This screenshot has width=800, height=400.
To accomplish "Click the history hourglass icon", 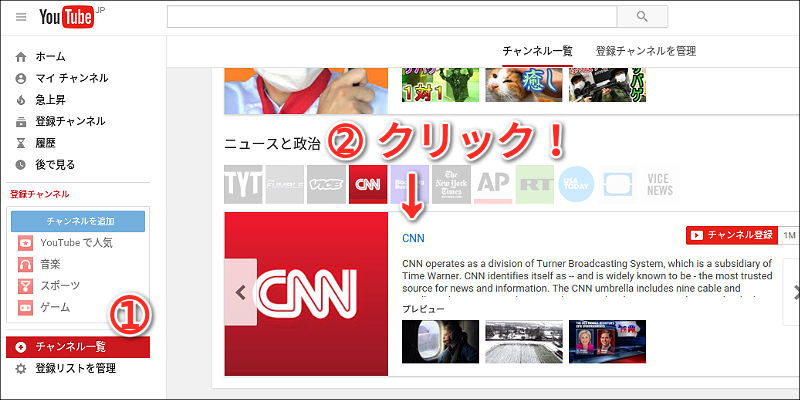I will tap(20, 143).
